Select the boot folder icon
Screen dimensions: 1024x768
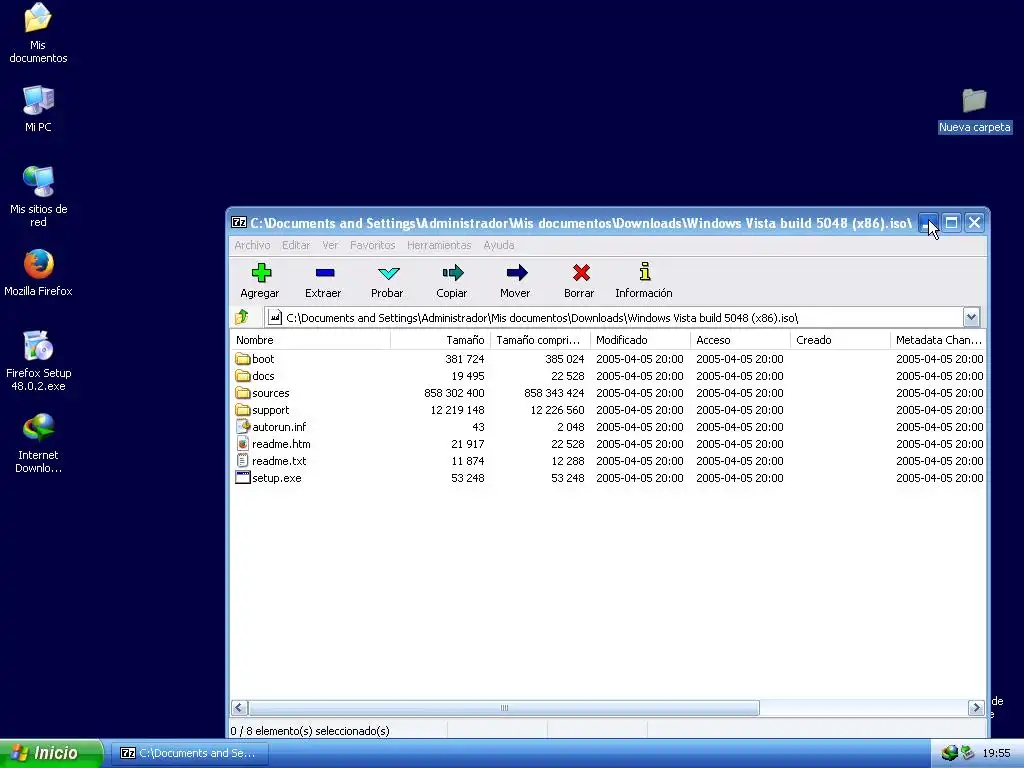[x=243, y=359]
